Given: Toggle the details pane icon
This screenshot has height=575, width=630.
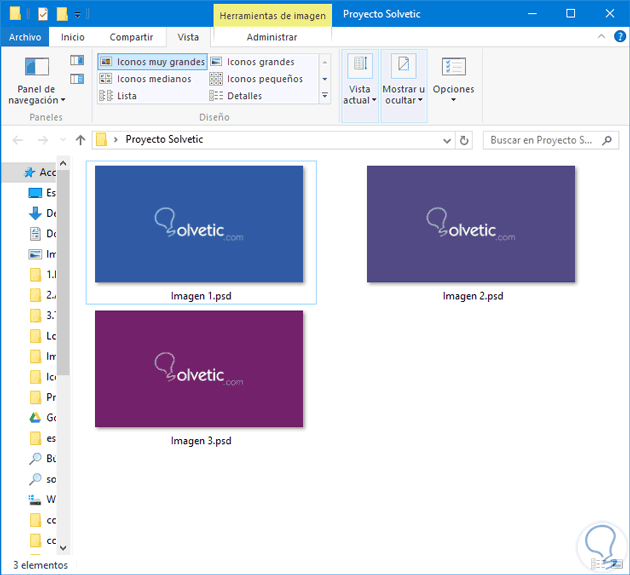Looking at the screenshot, I should pyautogui.click(x=77, y=79).
